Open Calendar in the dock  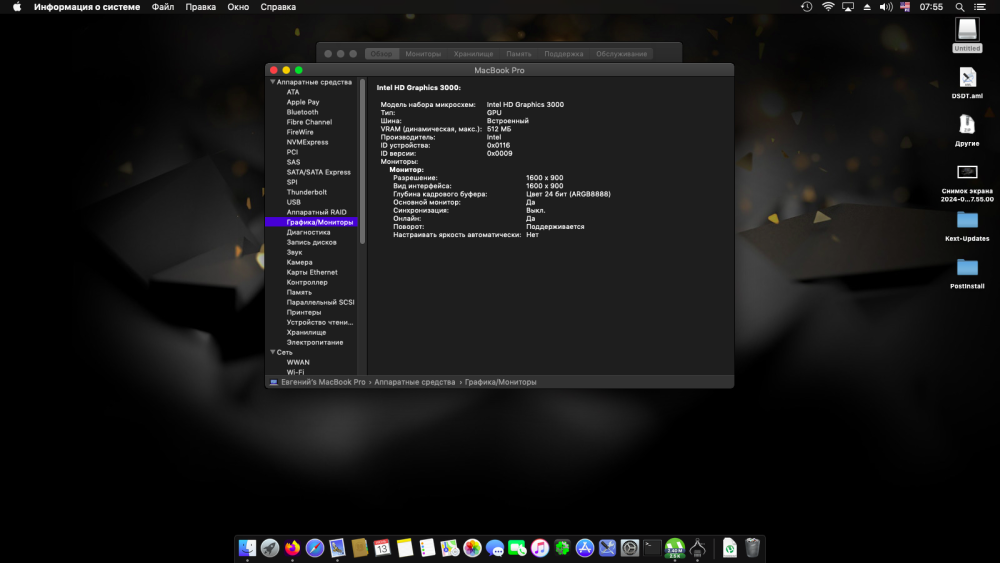382,548
